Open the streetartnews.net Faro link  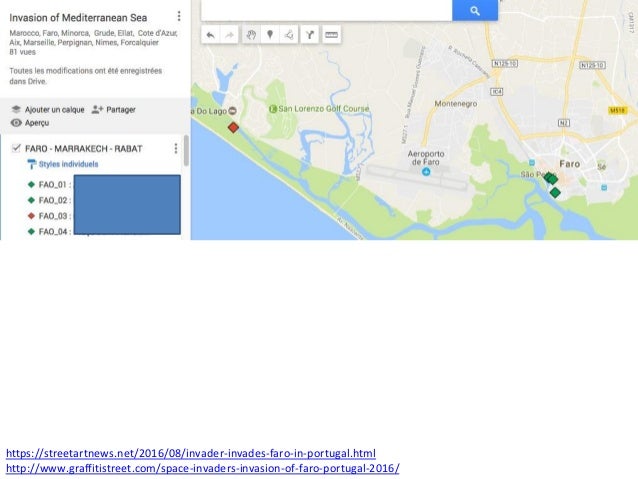coord(191,453)
